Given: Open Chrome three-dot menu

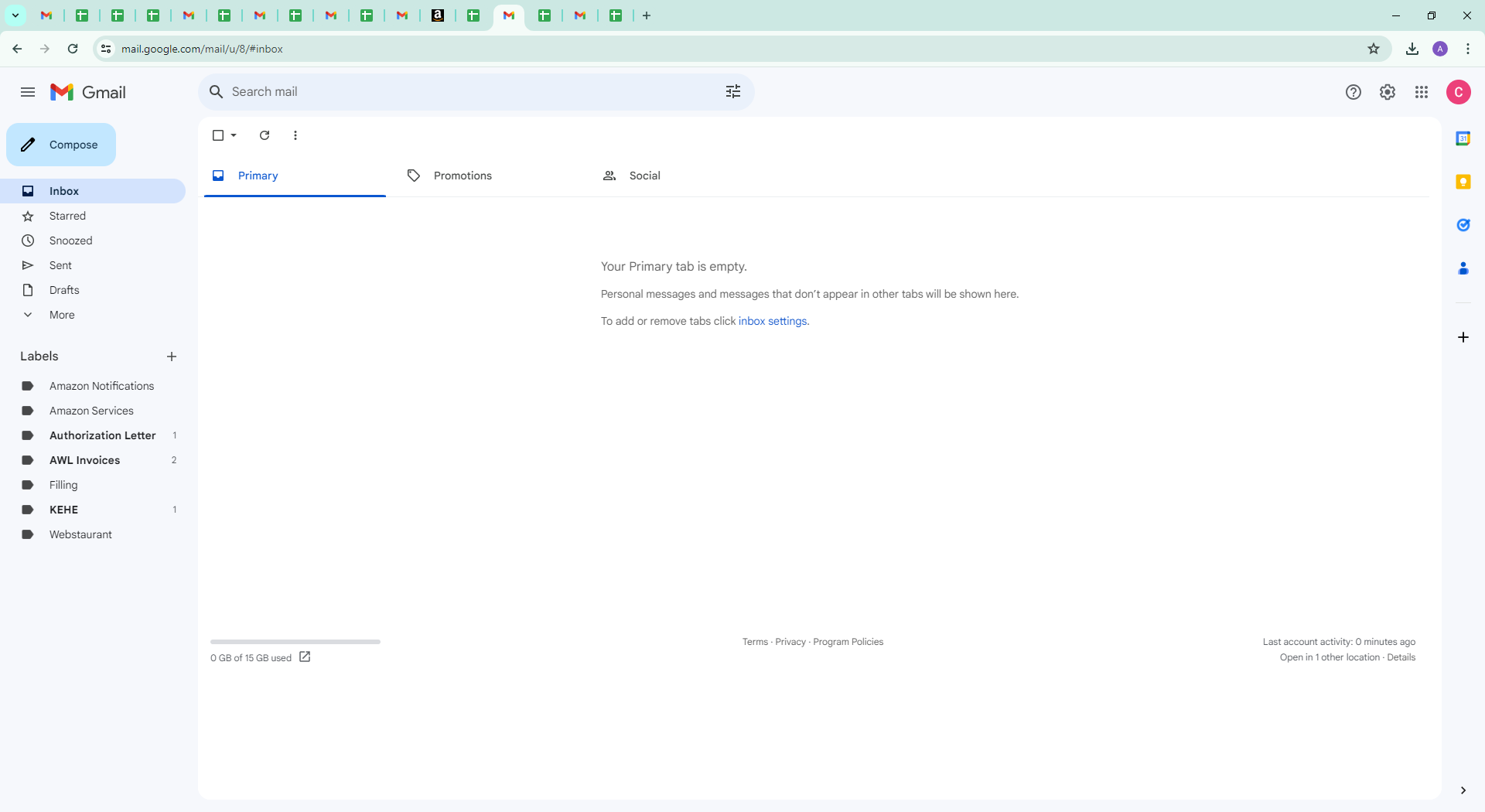Looking at the screenshot, I should pyautogui.click(x=1468, y=49).
